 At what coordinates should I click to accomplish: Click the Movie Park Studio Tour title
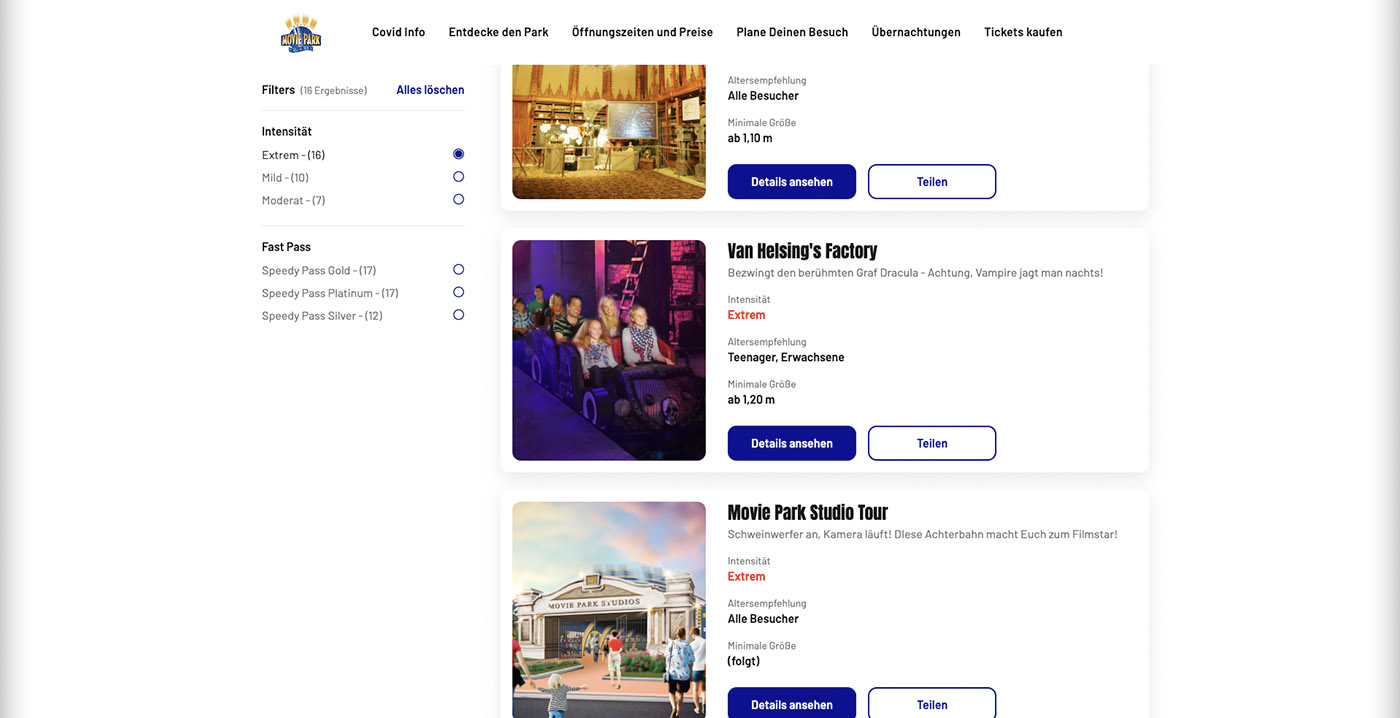point(808,513)
